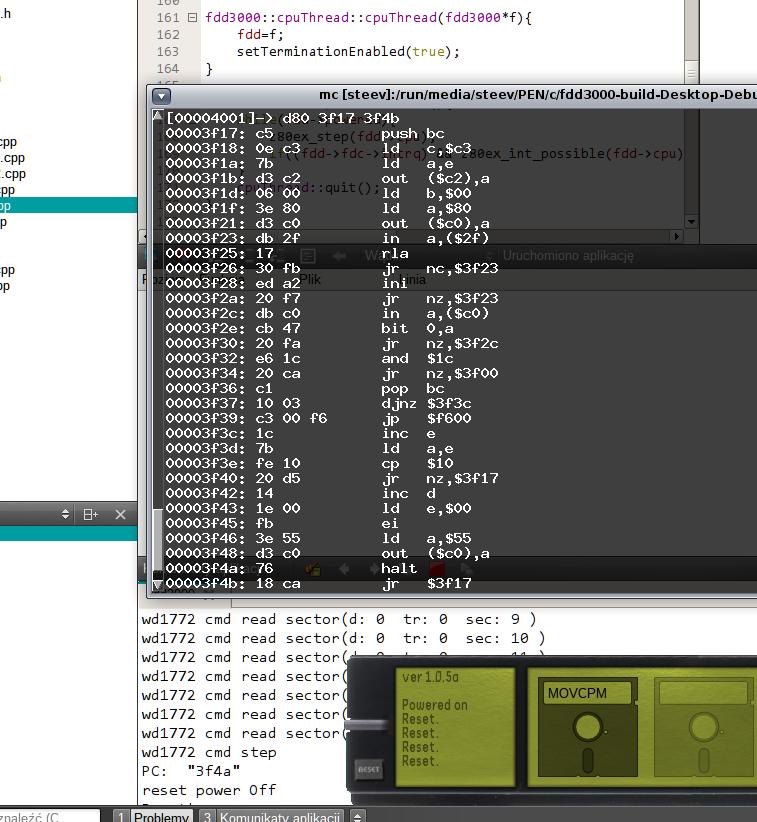The width and height of the screenshot is (757, 822).
Task: Collapse the cpuThread constructor fold at line 161
Action: (x=192, y=17)
